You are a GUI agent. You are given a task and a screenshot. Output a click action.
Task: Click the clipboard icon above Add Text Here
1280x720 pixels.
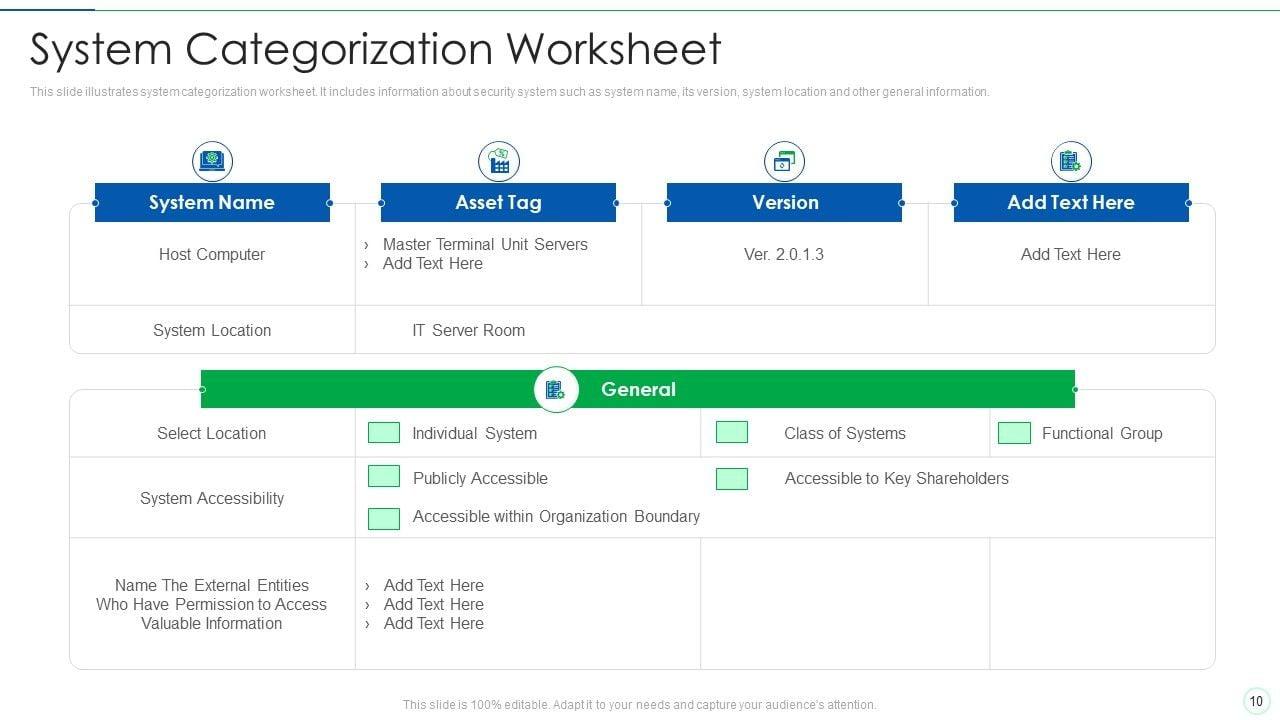point(1070,161)
